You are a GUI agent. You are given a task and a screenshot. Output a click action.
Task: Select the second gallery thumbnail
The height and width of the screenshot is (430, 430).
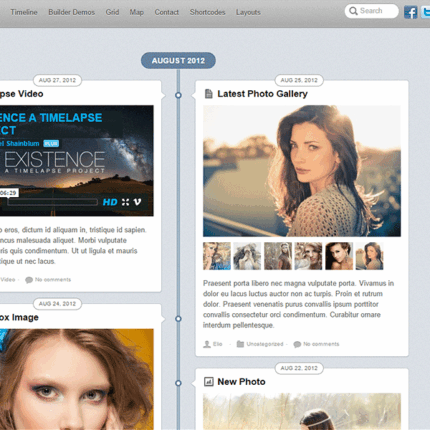(247, 256)
